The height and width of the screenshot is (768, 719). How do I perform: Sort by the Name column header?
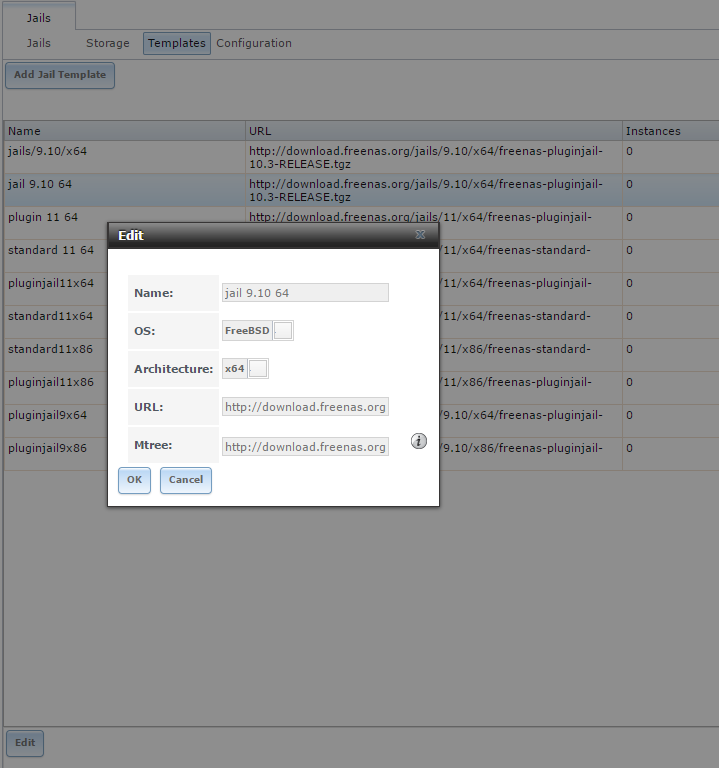124,131
